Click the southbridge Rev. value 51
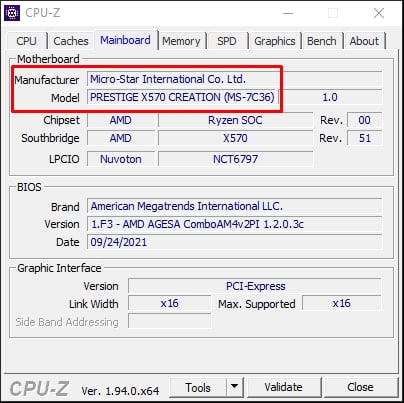Viewport: 404px width, 403px height. tap(364, 138)
